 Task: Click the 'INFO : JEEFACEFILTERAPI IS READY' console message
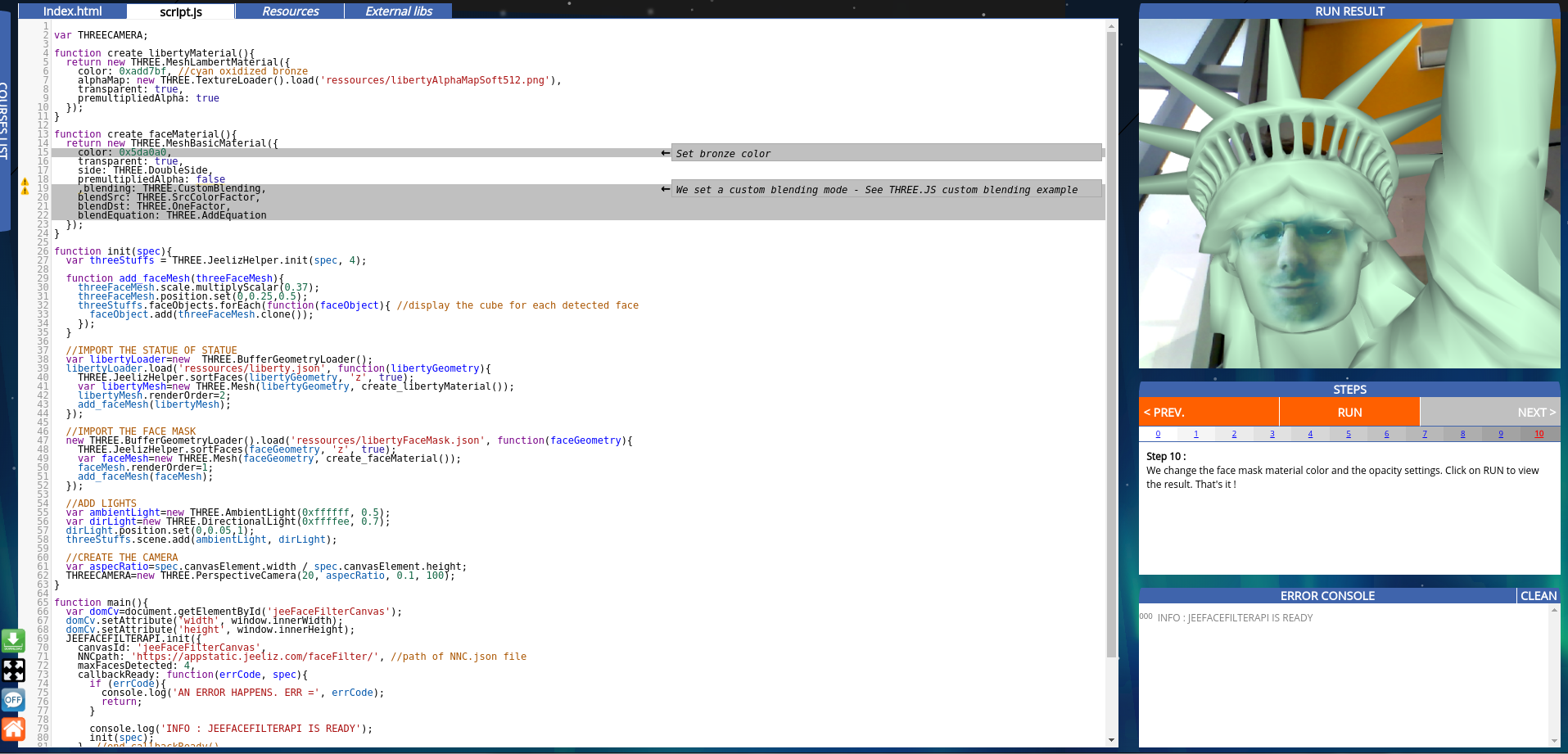1235,618
